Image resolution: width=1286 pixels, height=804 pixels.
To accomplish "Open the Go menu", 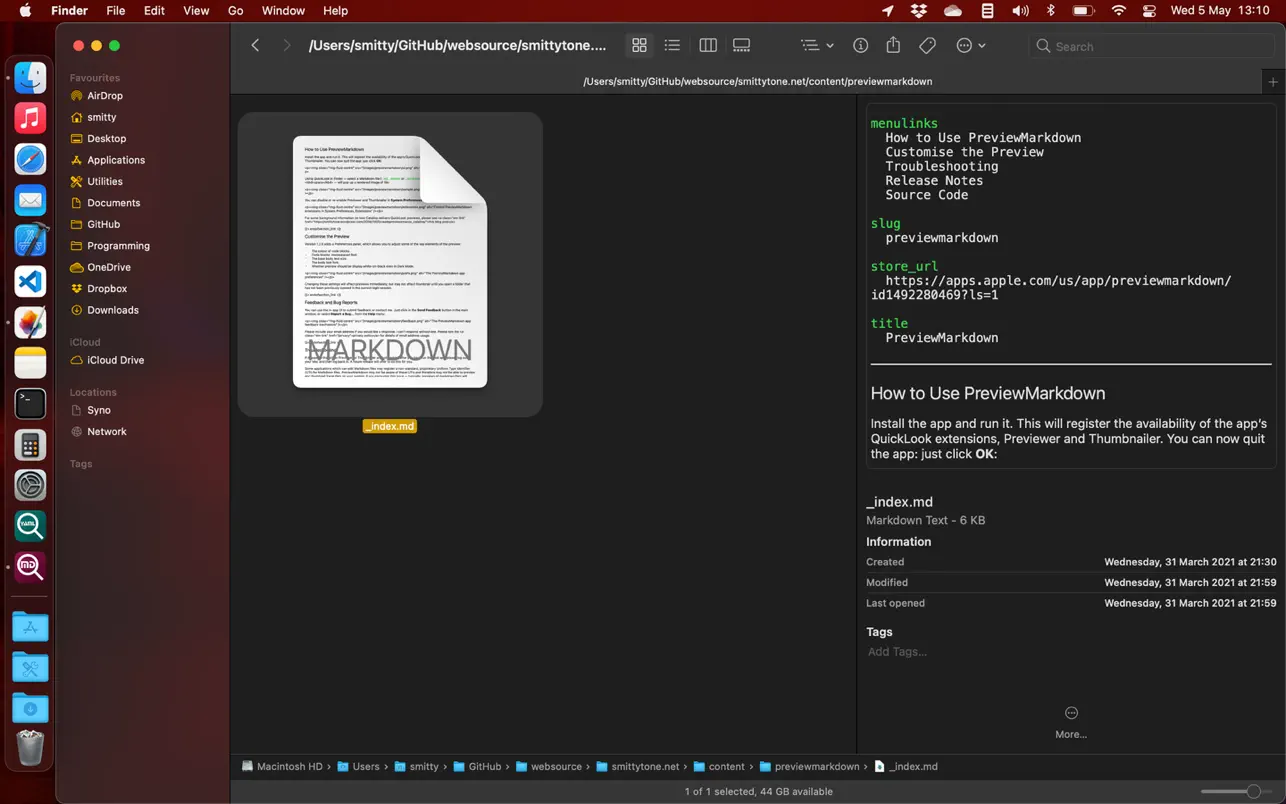I will click(235, 11).
